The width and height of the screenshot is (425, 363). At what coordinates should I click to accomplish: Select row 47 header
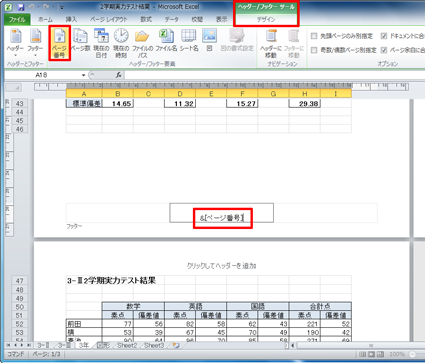tap(19, 281)
